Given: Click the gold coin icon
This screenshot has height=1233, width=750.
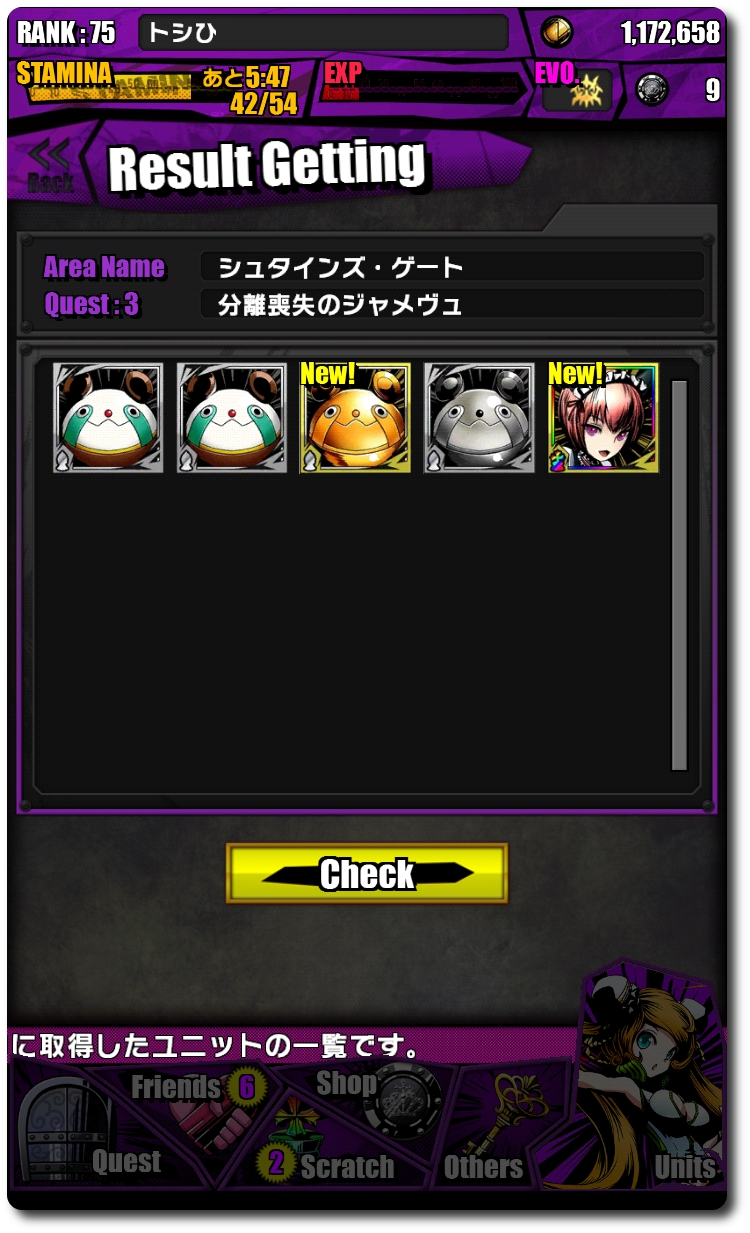Looking at the screenshot, I should [x=558, y=32].
